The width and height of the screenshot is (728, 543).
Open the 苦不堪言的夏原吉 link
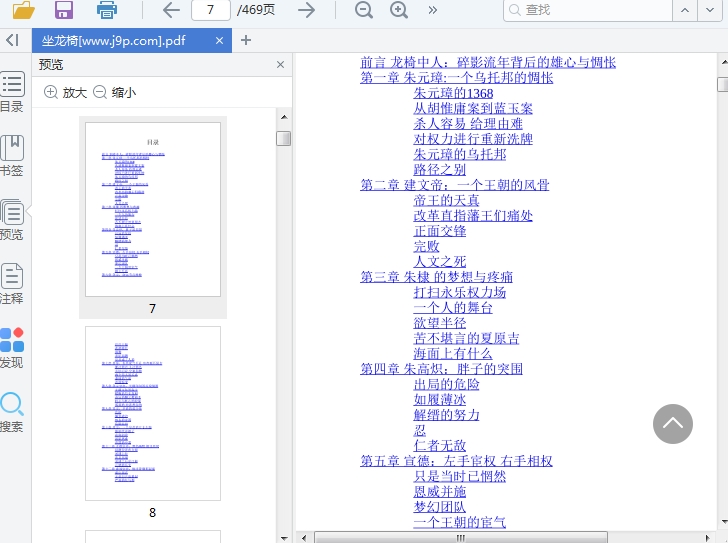tap(466, 338)
